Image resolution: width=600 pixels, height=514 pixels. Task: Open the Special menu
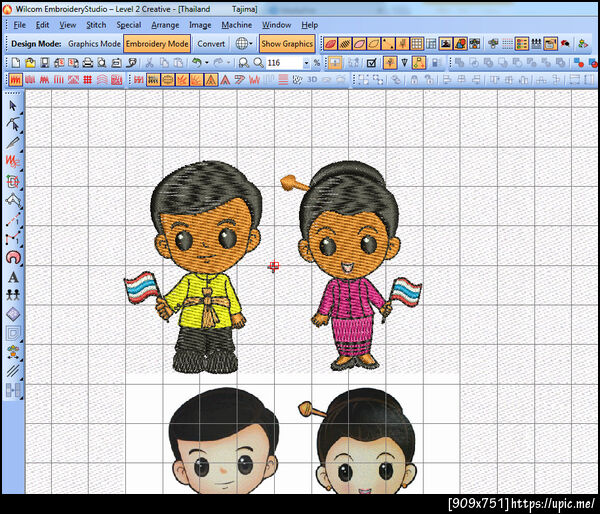click(x=129, y=25)
